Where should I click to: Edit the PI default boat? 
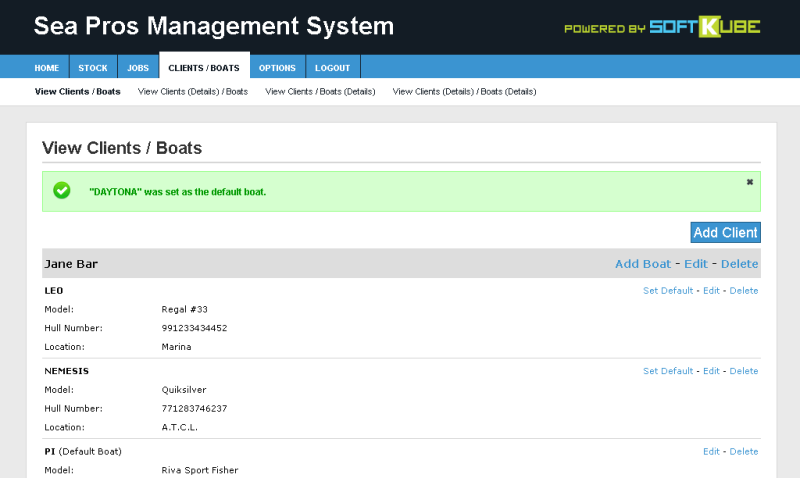click(x=711, y=451)
